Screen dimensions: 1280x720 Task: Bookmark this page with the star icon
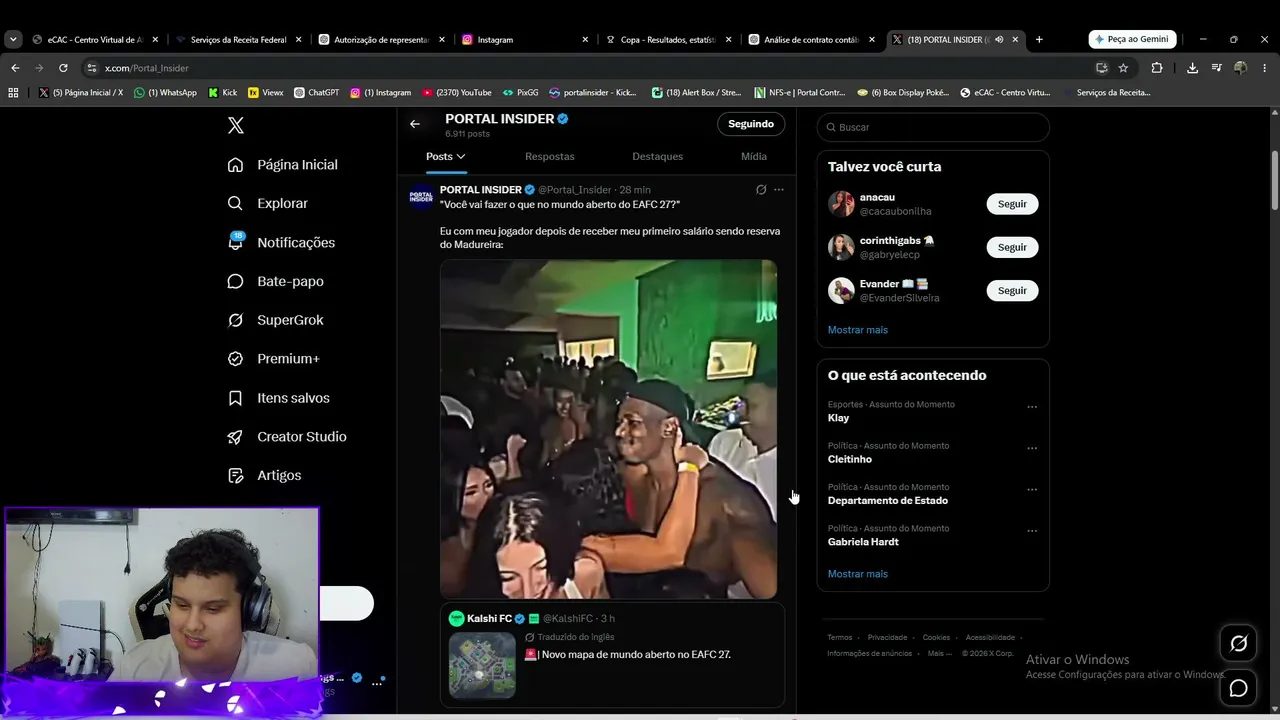coord(1123,68)
